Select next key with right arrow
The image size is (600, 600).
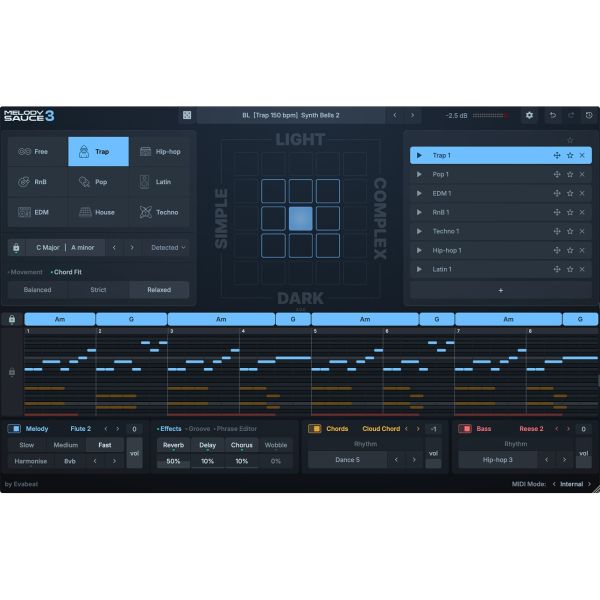132,248
